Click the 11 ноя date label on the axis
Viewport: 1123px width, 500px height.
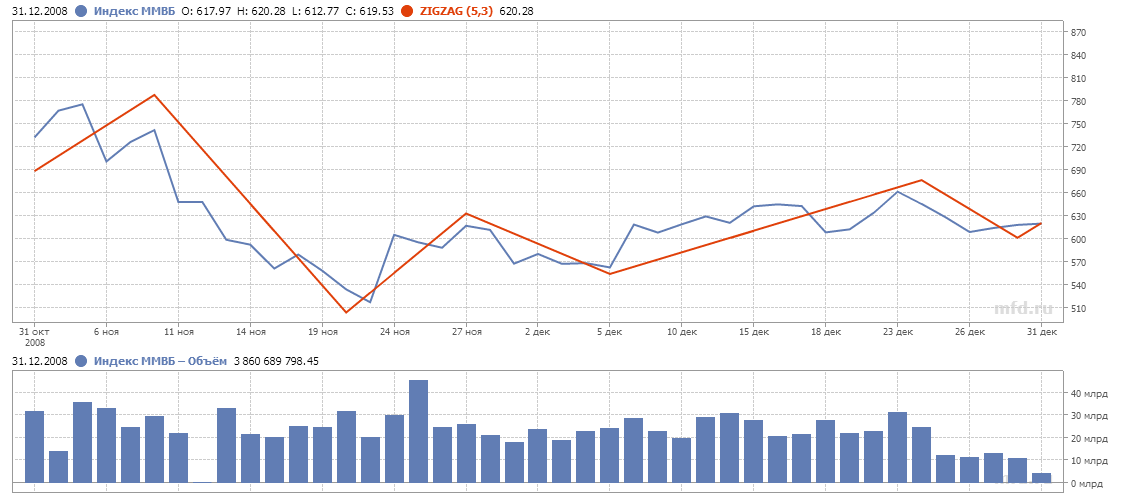[178, 330]
